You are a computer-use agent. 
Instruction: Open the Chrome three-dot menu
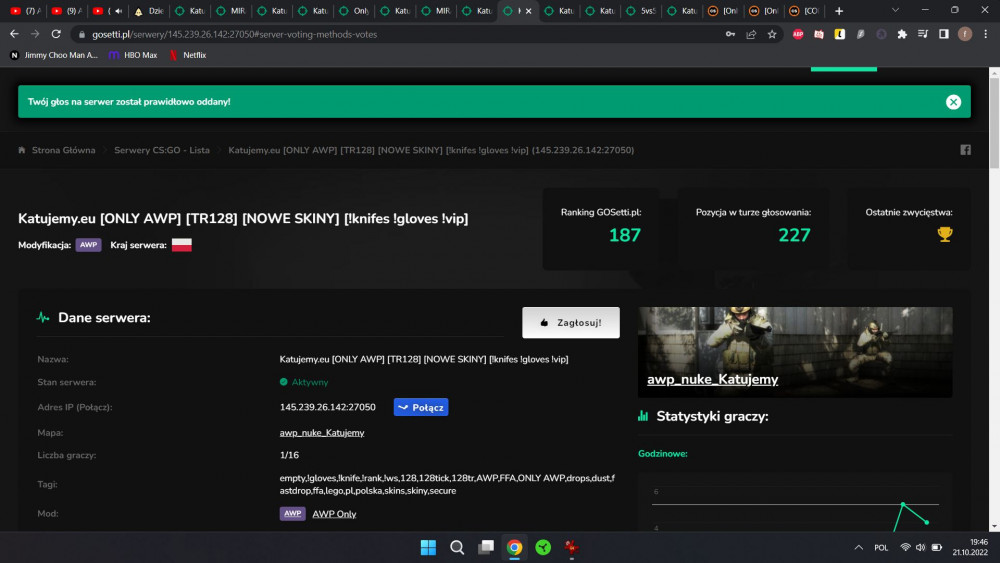tap(985, 34)
